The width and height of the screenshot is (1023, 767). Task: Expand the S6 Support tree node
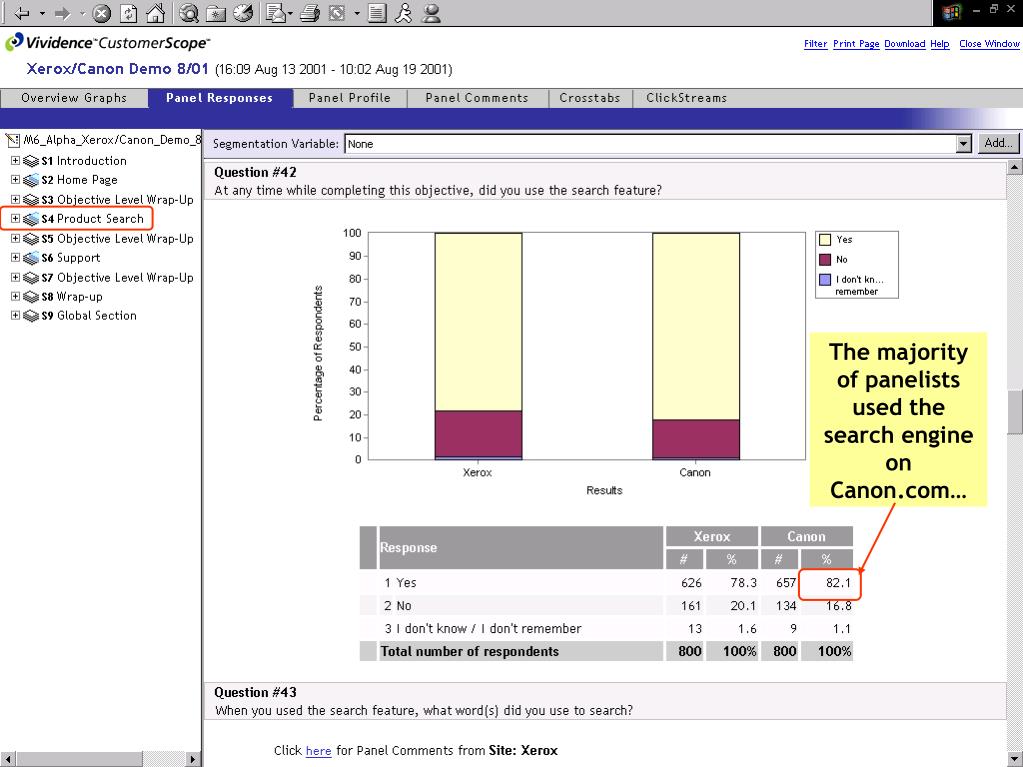point(16,258)
